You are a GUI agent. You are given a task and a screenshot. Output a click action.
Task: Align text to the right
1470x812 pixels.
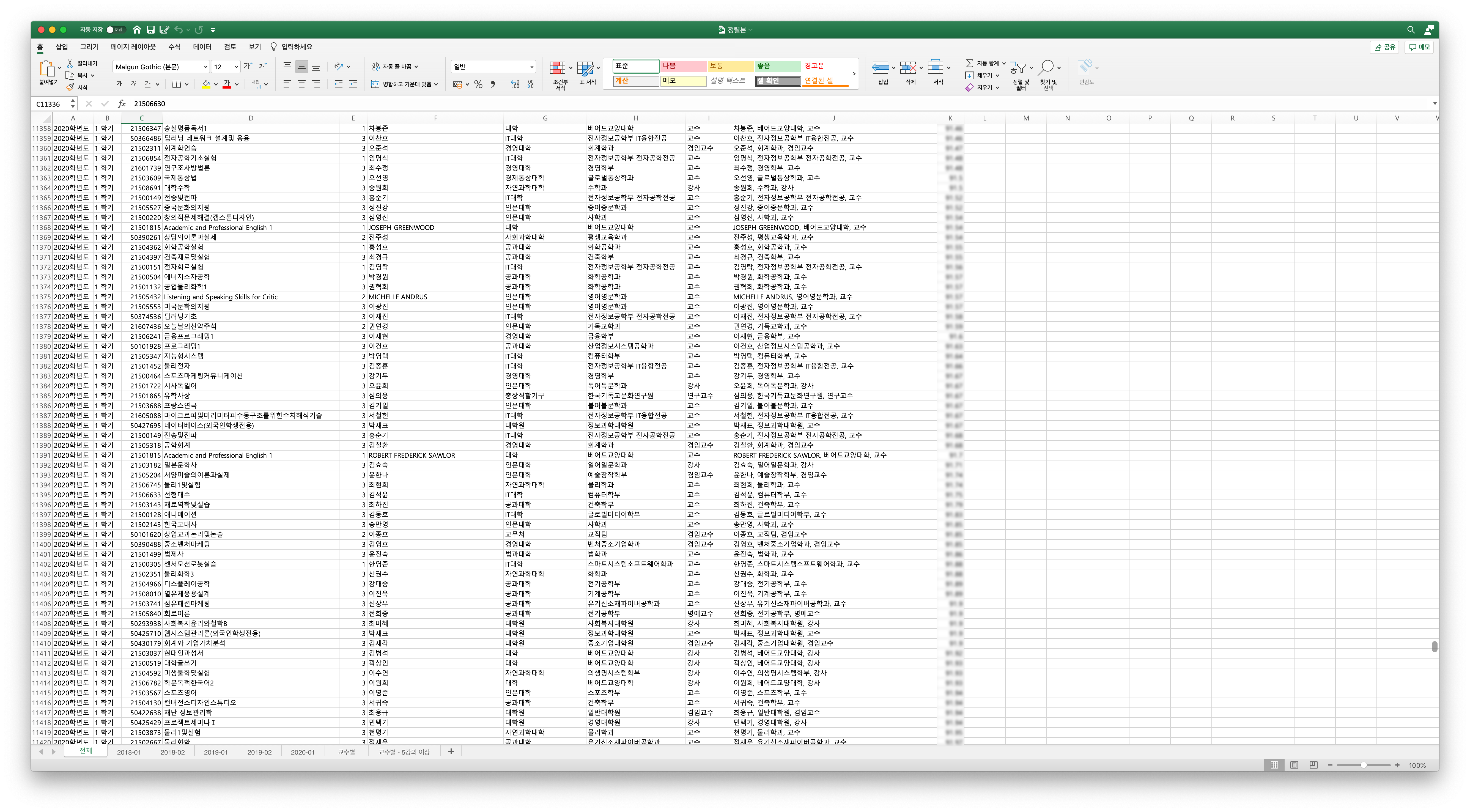tap(316, 84)
